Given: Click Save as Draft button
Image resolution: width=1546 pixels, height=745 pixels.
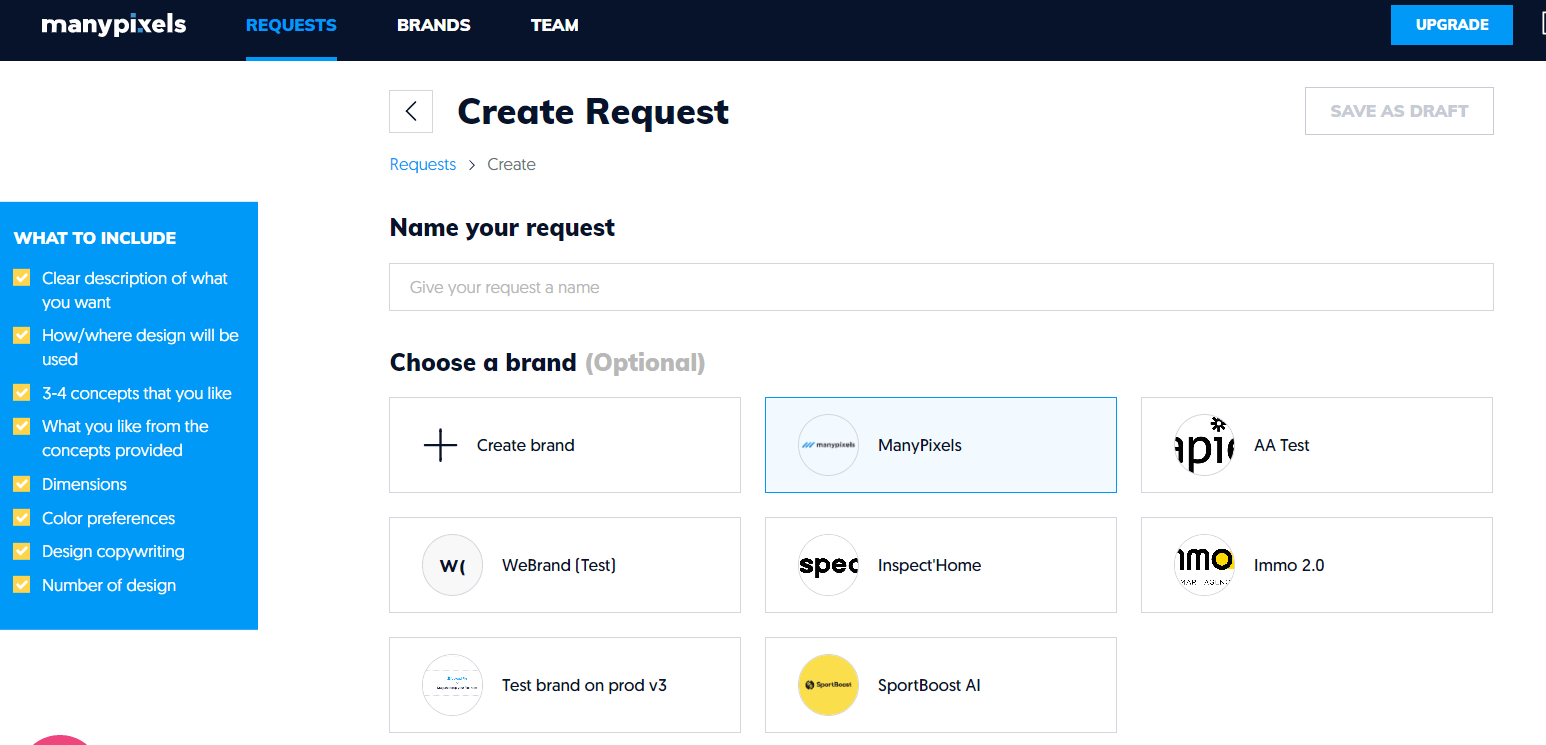Looking at the screenshot, I should click(1399, 111).
